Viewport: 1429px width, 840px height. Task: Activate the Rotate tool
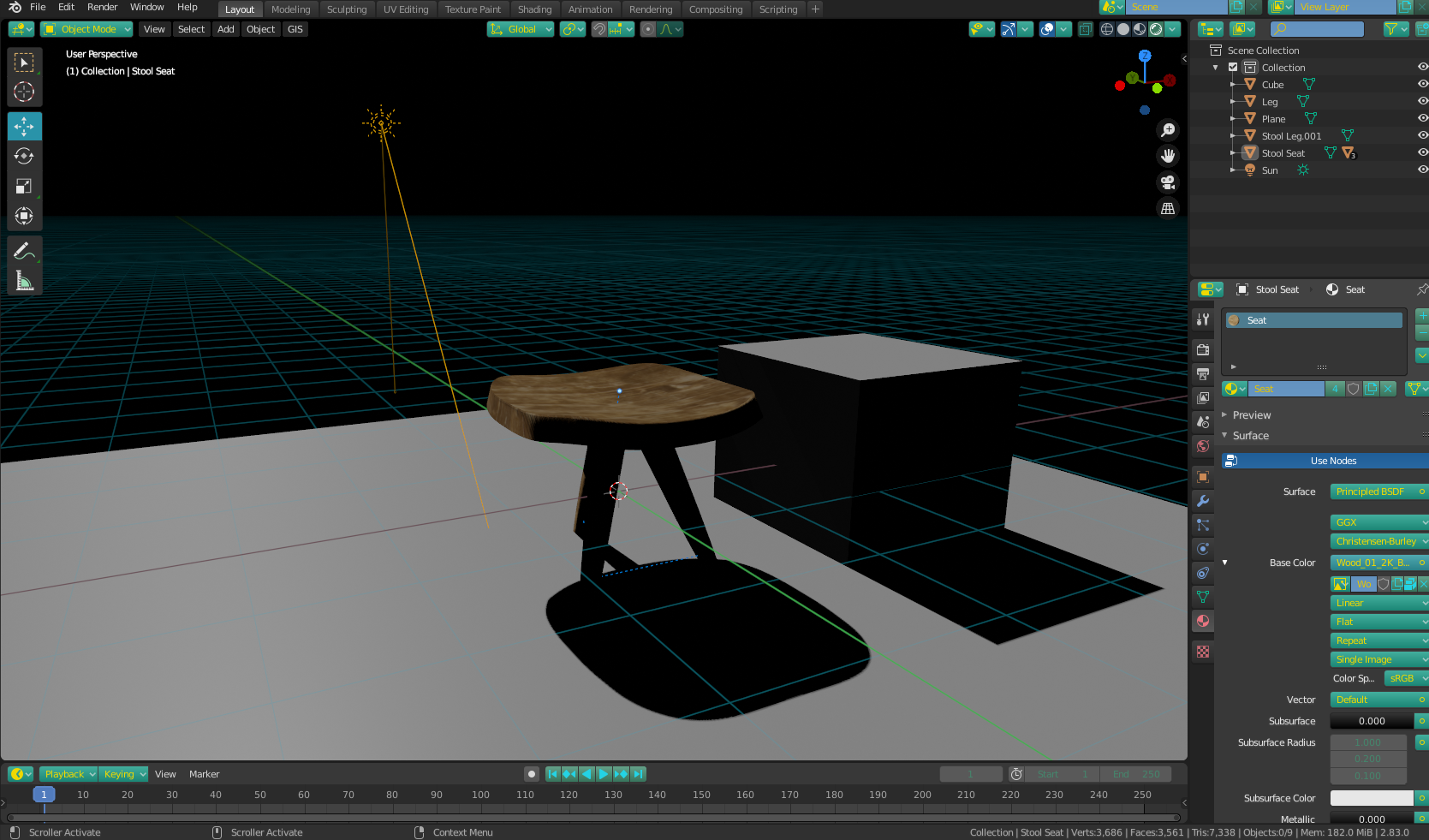tap(24, 156)
